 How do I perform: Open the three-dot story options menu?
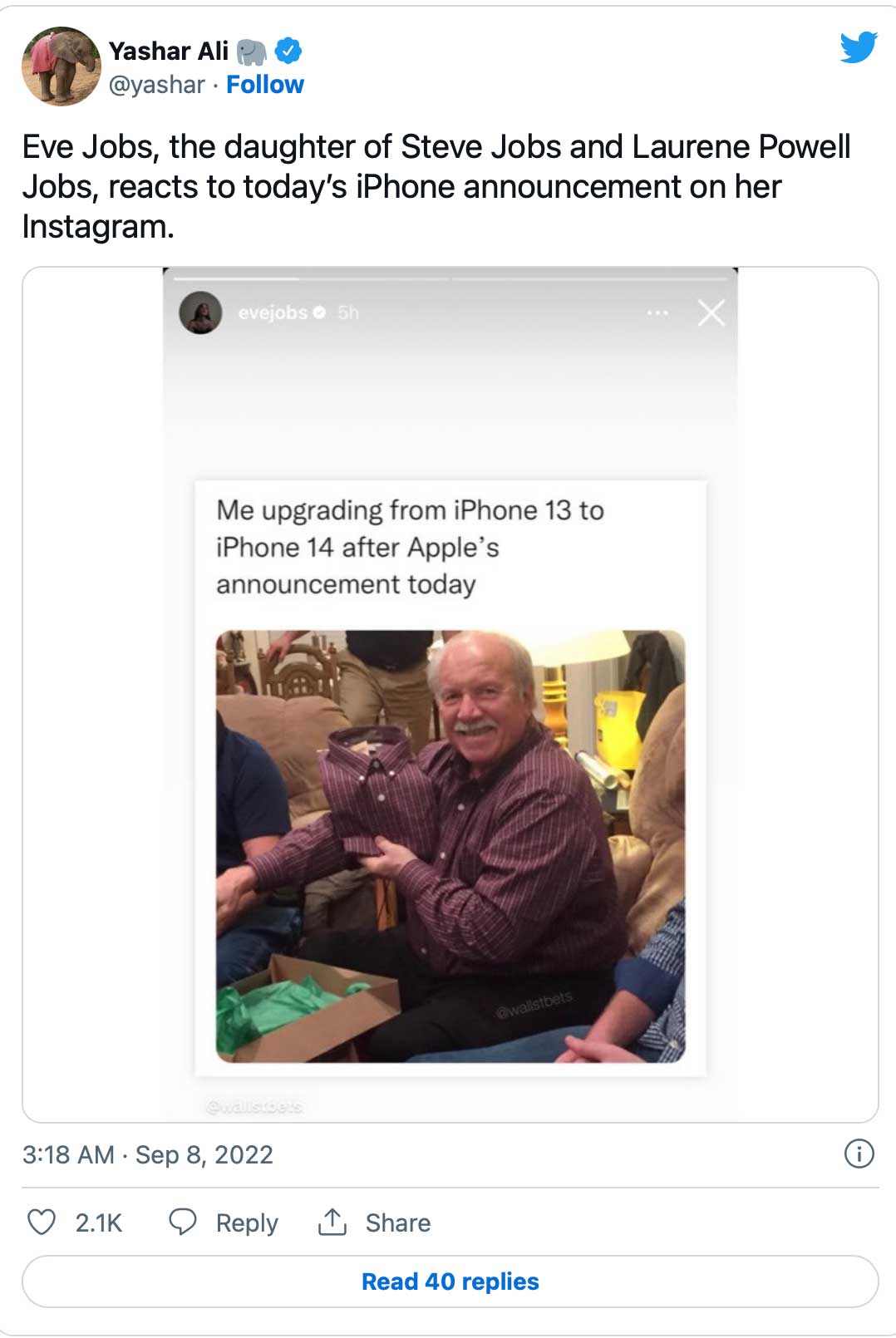(x=657, y=312)
